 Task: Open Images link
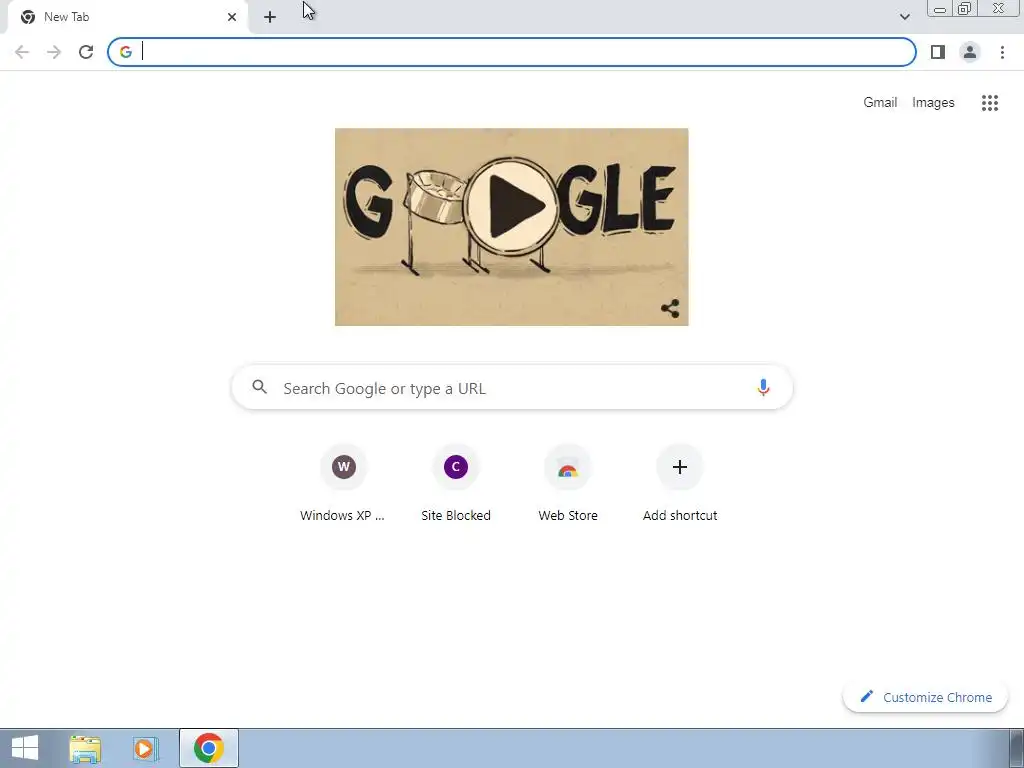click(x=933, y=103)
